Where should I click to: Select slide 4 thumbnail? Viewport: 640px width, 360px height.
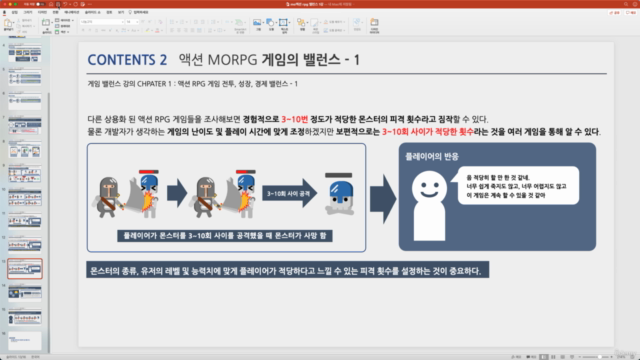(x=24, y=53)
